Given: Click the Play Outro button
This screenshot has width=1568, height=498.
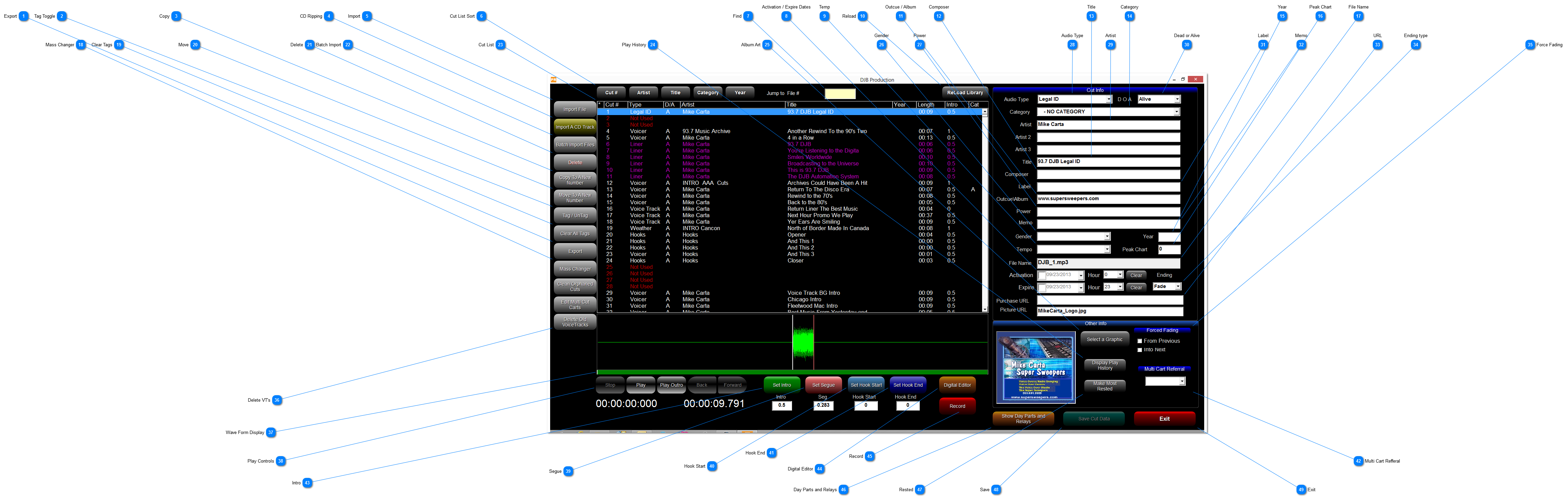Looking at the screenshot, I should coord(671,385).
